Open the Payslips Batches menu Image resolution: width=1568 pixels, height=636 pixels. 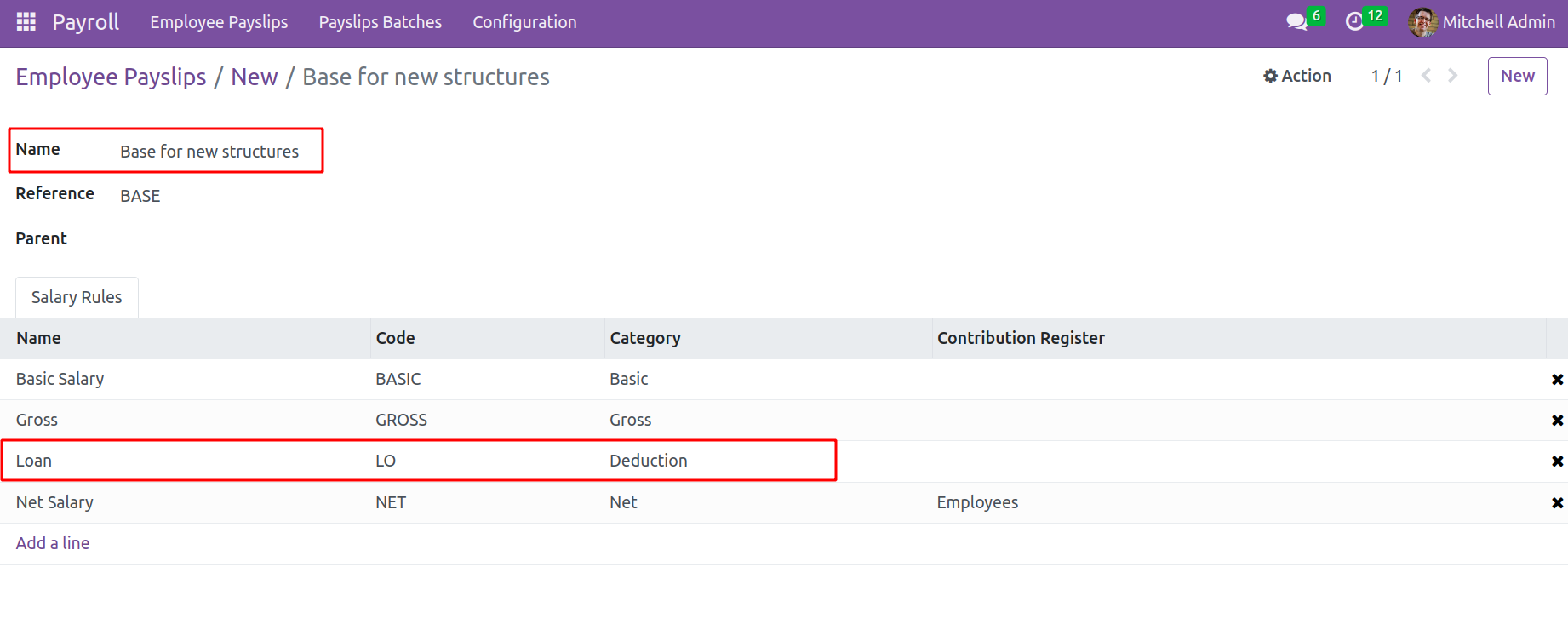pyautogui.click(x=380, y=22)
